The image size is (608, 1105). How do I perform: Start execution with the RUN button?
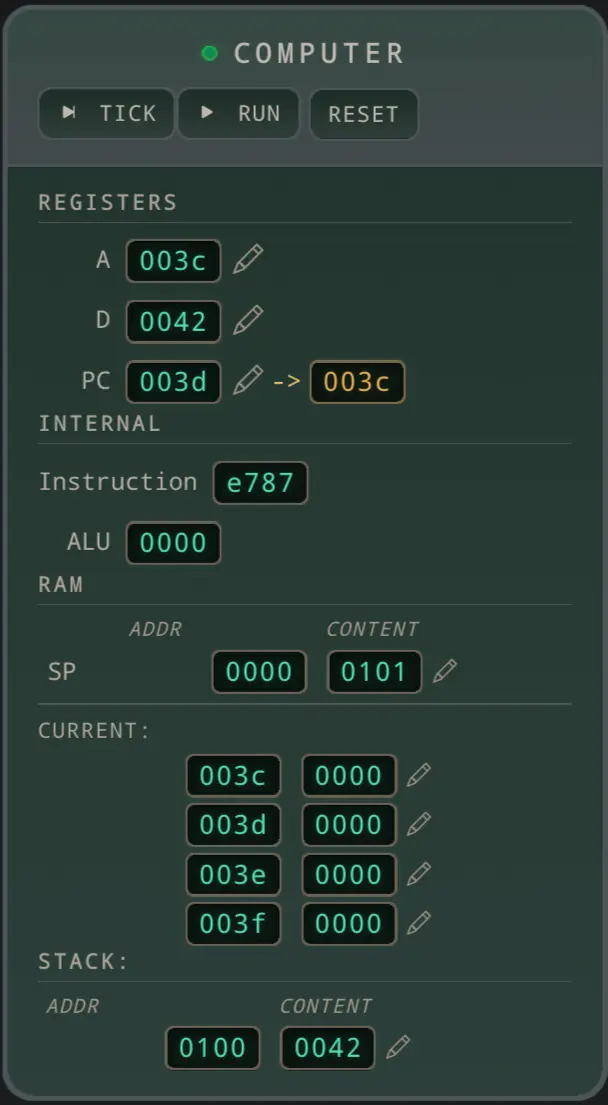239,113
